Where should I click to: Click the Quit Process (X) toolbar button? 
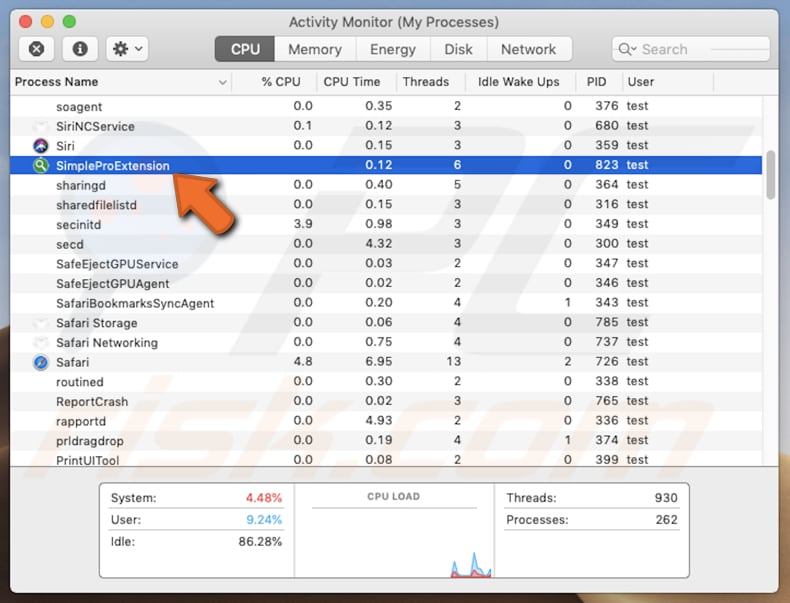pos(36,49)
